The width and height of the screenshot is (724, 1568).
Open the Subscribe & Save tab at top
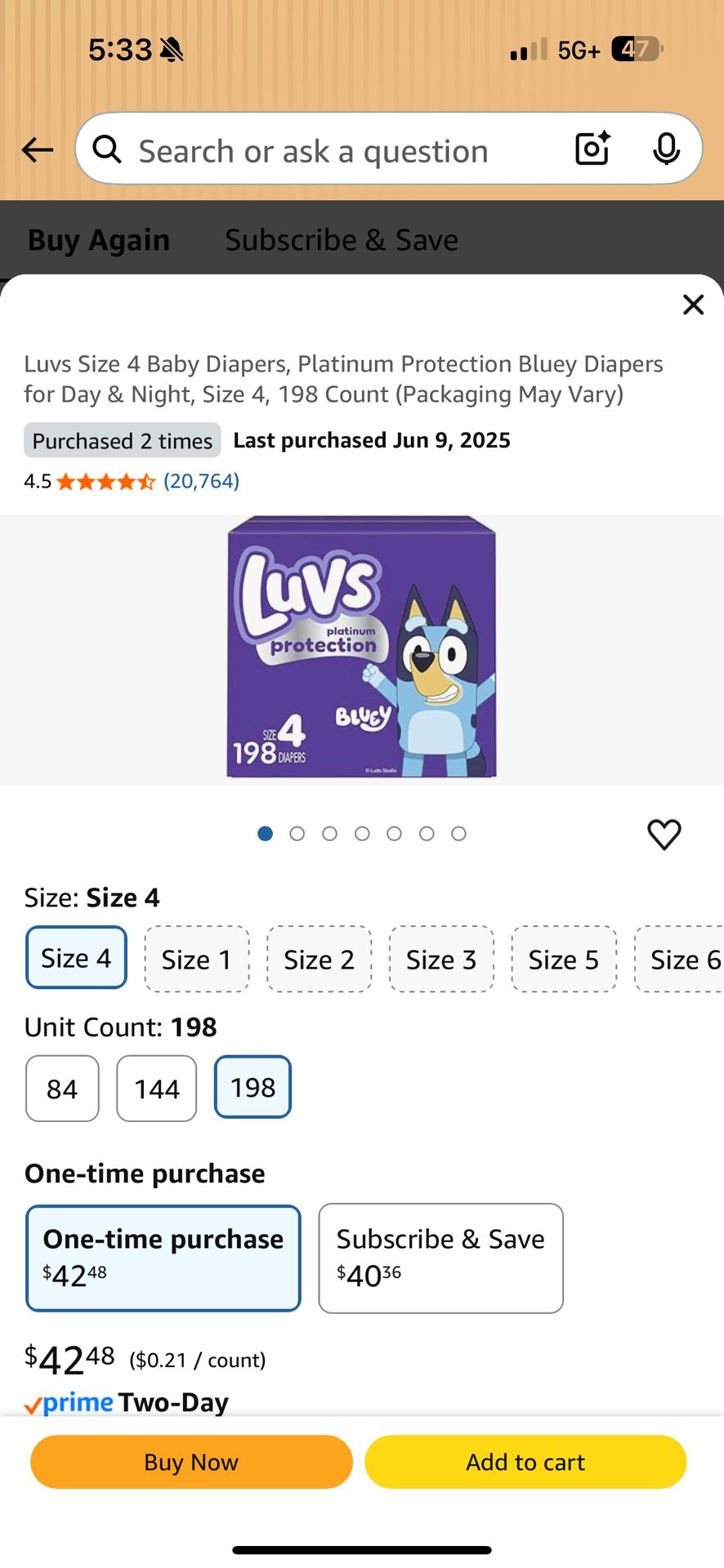click(341, 239)
